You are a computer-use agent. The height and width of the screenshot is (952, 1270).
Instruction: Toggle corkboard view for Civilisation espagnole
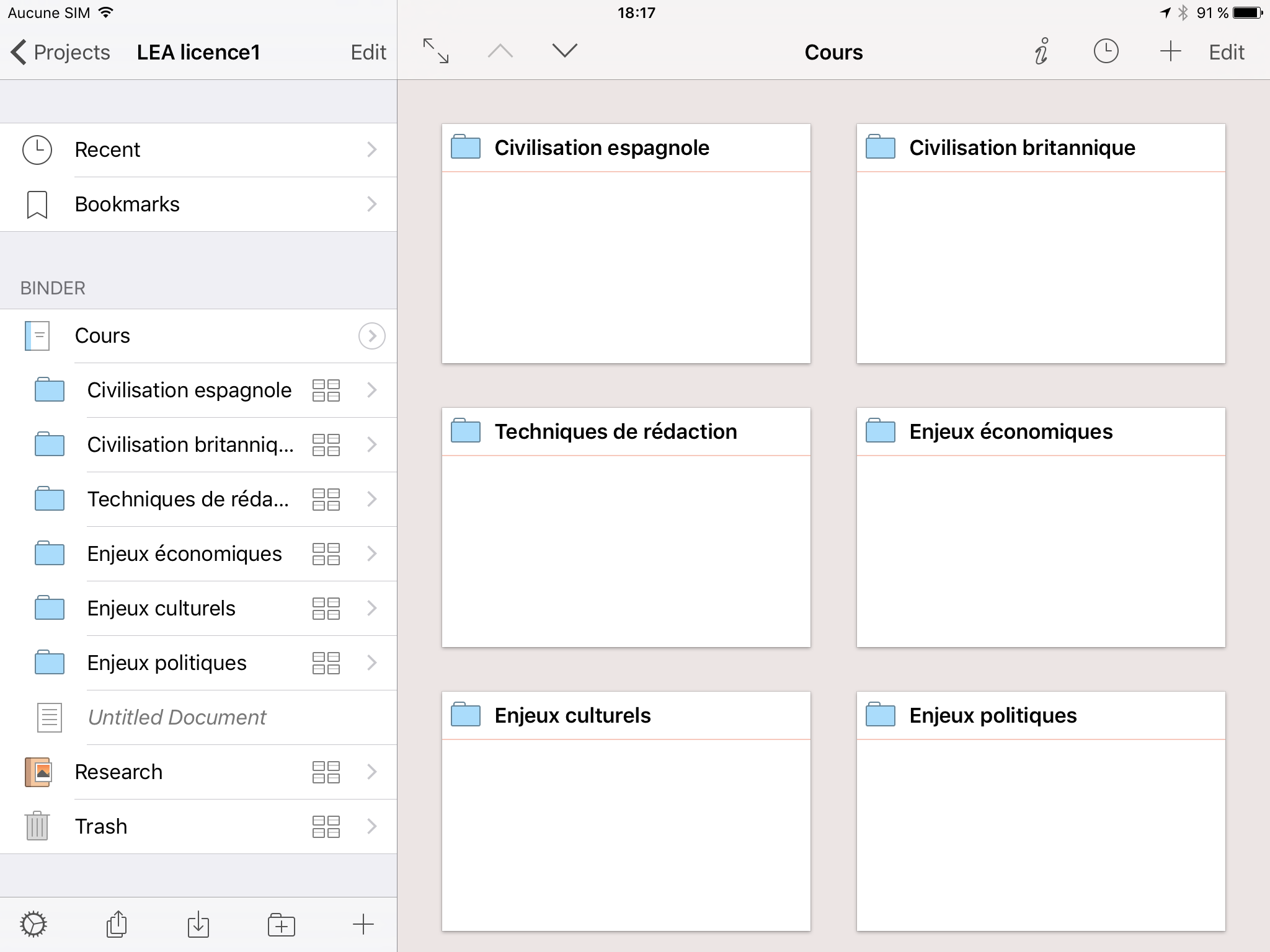click(326, 390)
